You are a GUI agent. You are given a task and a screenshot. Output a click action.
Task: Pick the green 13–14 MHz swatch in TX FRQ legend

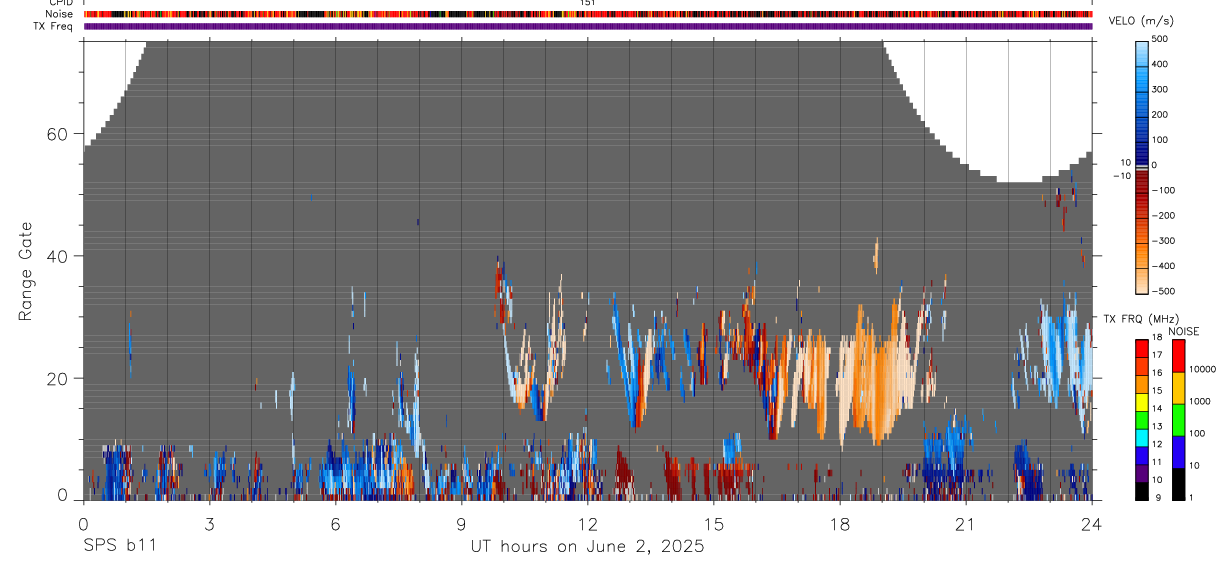point(1141,420)
